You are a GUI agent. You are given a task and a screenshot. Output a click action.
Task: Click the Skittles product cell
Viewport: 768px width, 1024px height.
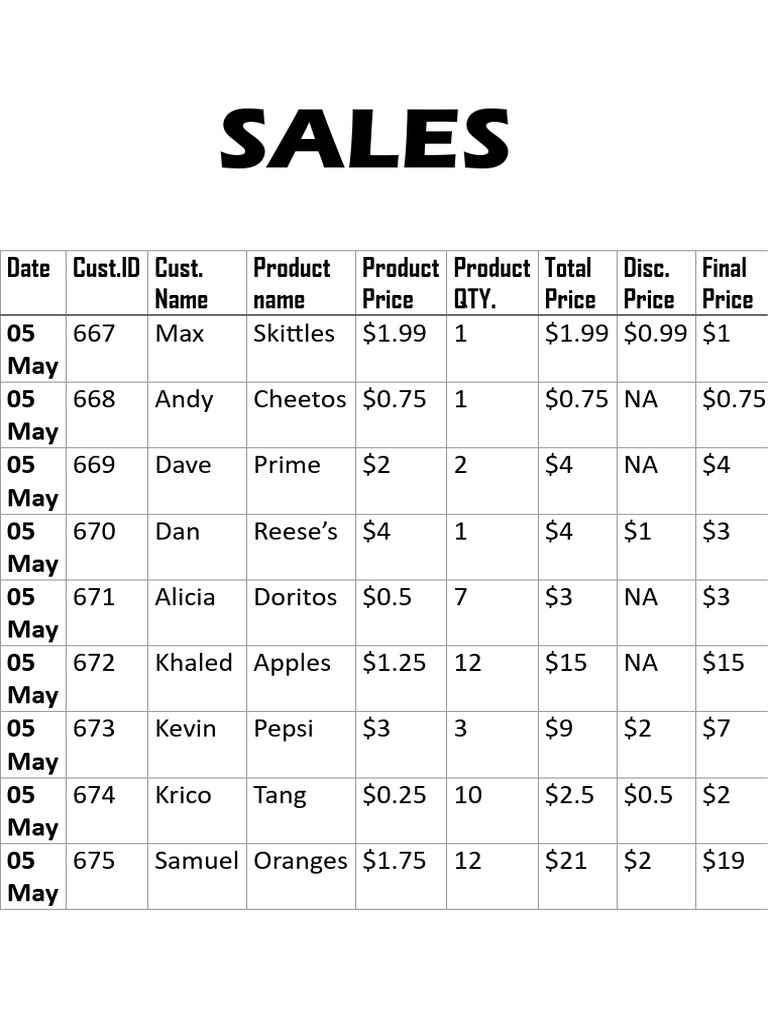coord(294,334)
